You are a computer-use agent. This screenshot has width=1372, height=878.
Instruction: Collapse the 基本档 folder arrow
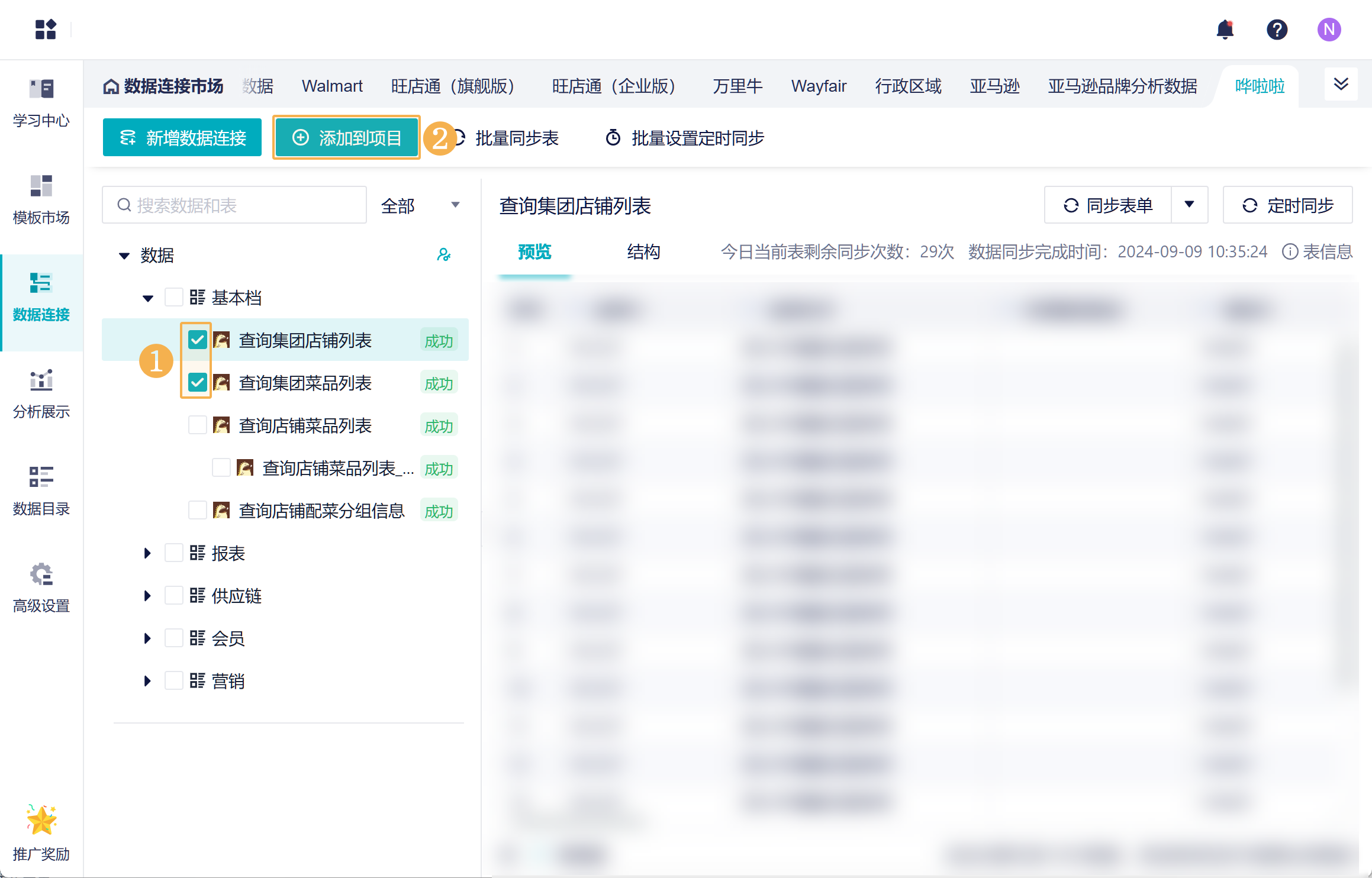click(148, 298)
